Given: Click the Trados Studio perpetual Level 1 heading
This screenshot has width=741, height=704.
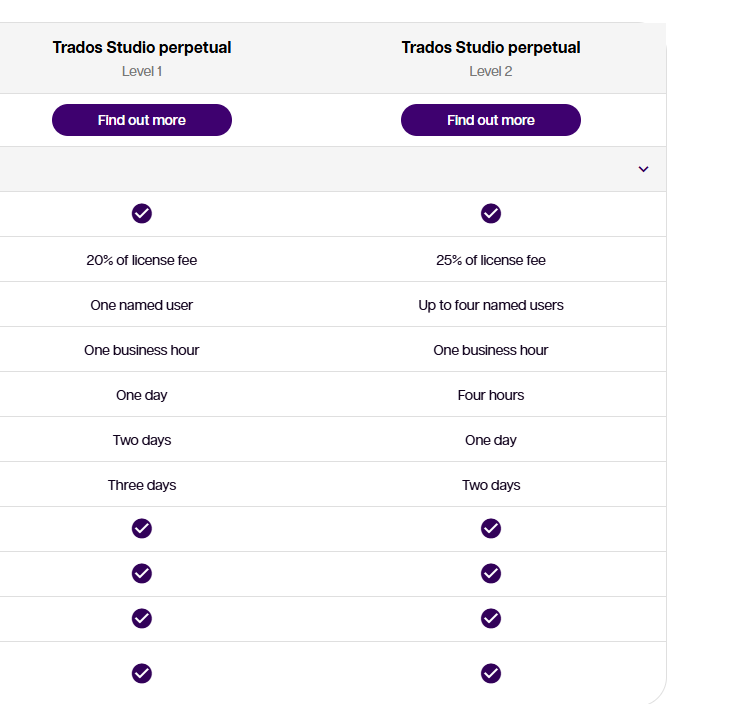Looking at the screenshot, I should 142,48.
